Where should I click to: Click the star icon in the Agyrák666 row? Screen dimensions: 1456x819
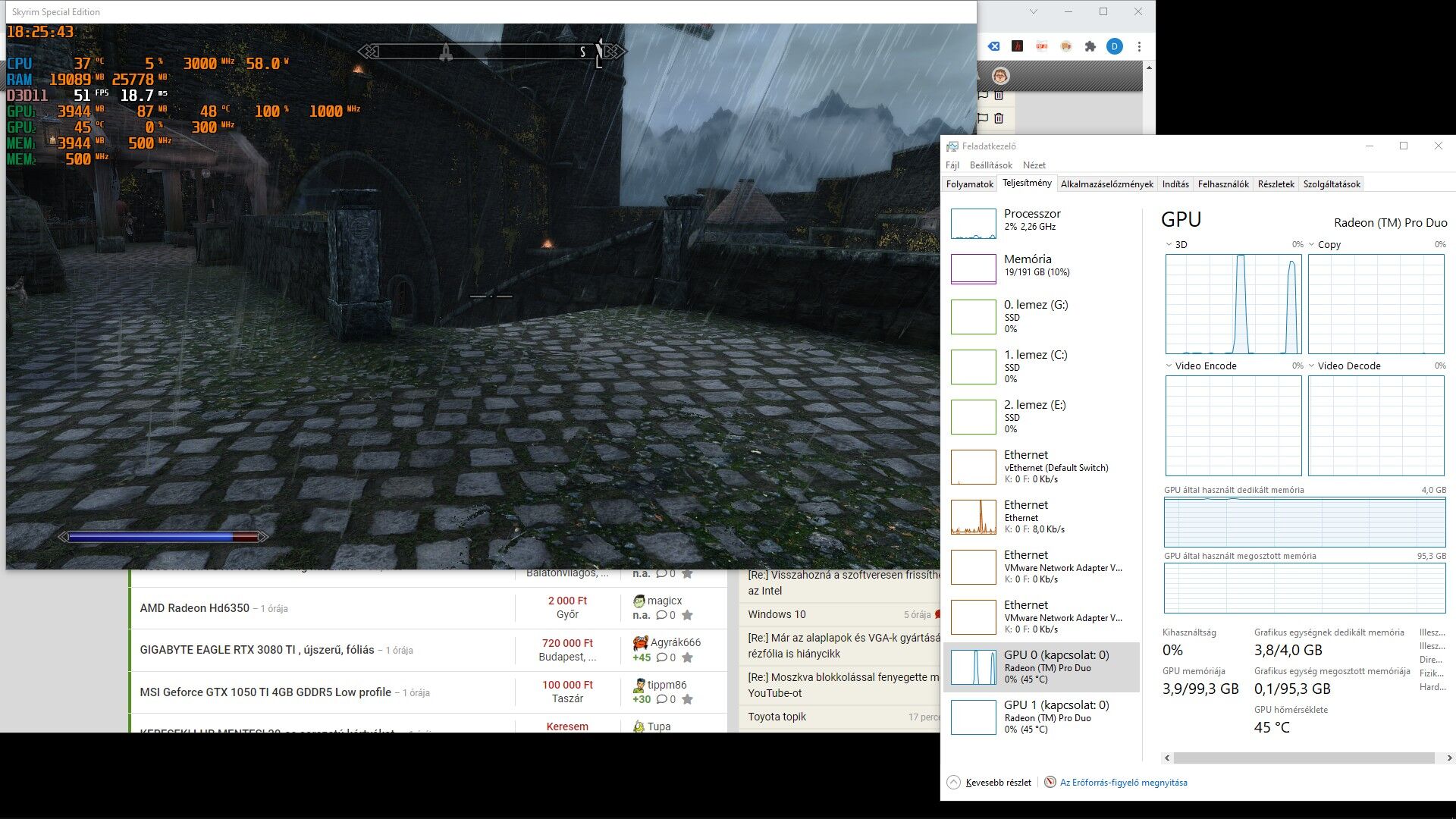coord(687,657)
